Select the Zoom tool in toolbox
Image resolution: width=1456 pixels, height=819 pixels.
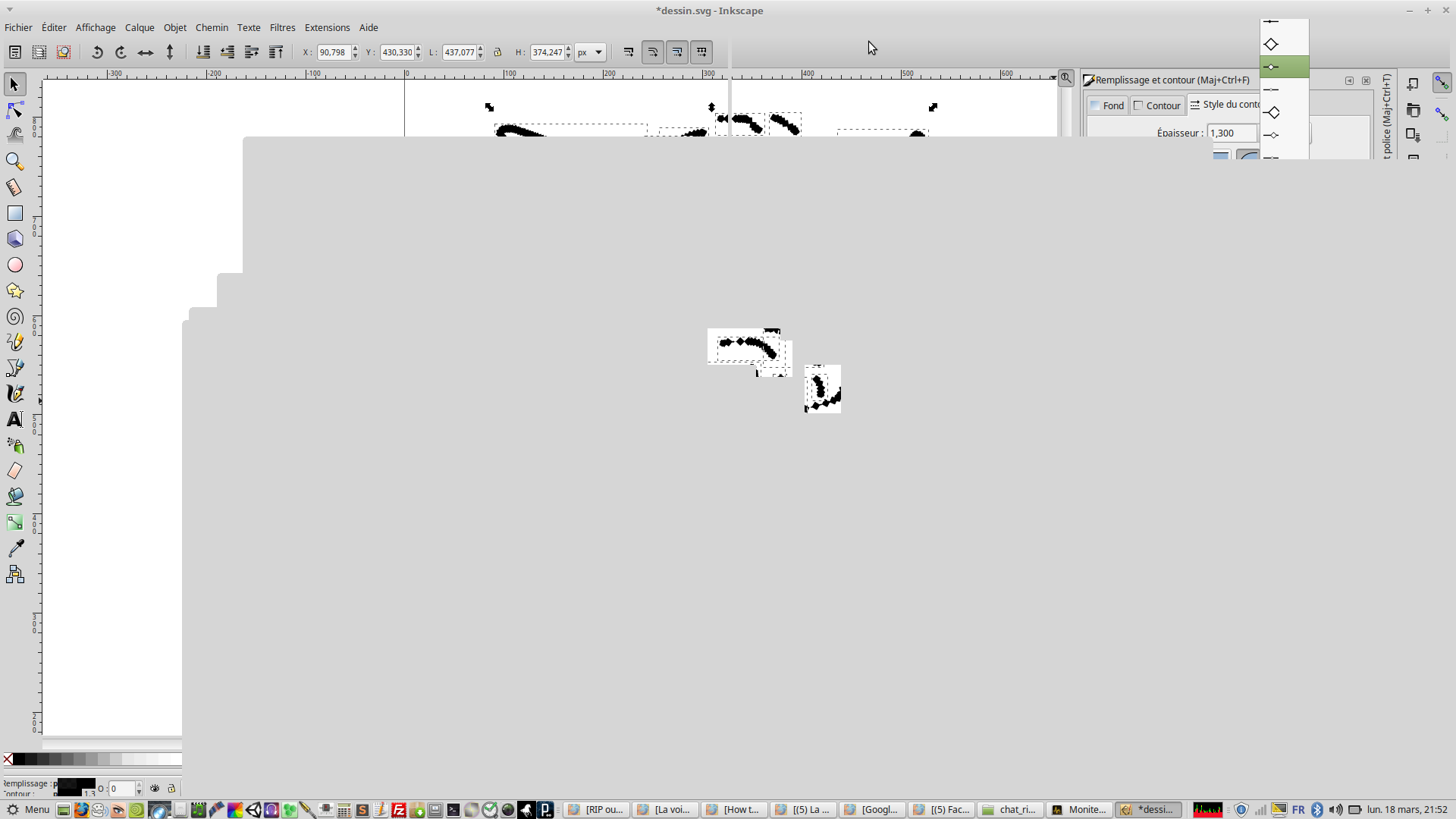point(14,162)
